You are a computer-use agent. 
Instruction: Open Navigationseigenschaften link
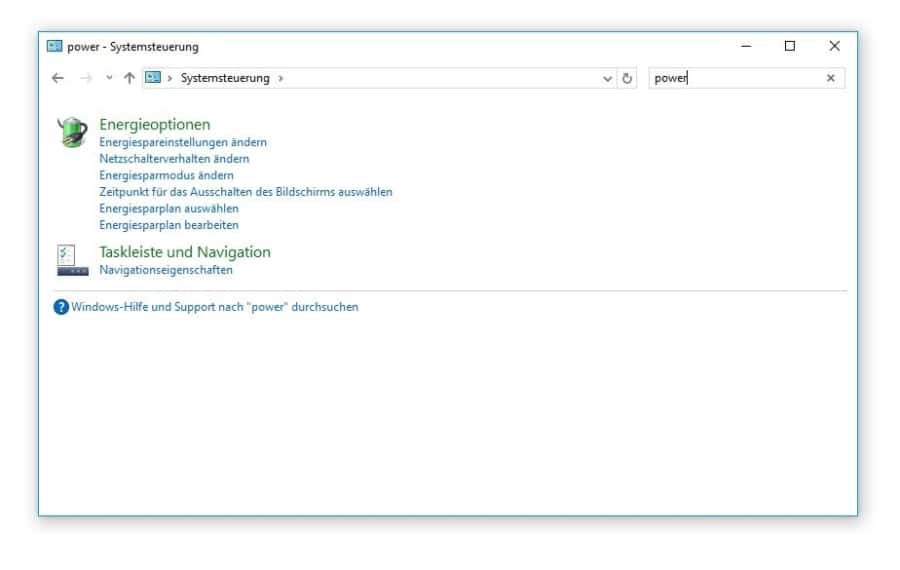tap(166, 270)
